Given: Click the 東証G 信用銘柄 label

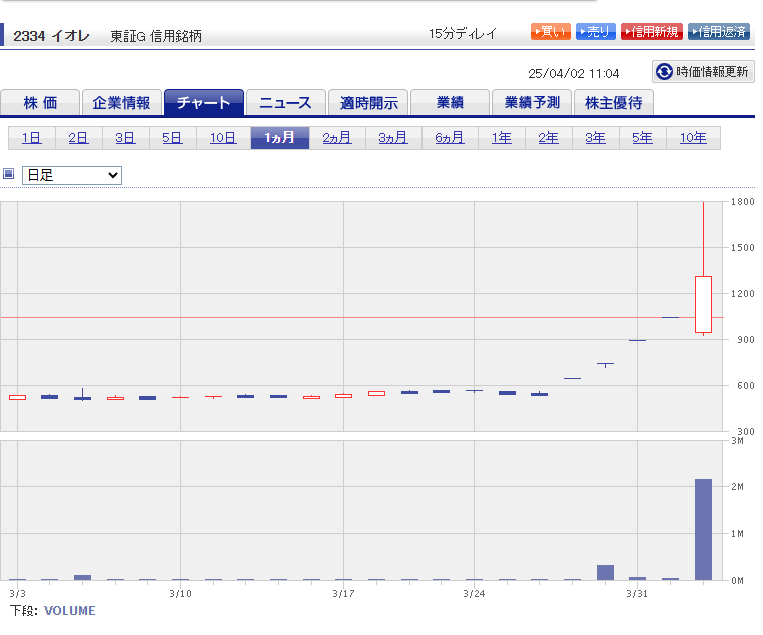Looking at the screenshot, I should tap(156, 36).
